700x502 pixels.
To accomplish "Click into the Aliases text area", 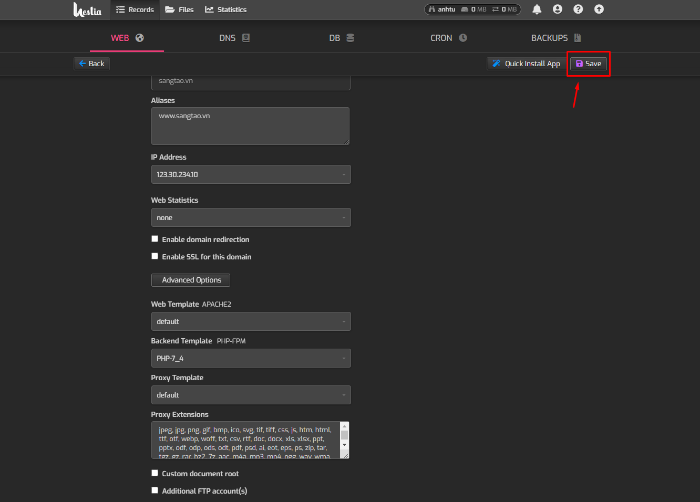I will [x=250, y=126].
